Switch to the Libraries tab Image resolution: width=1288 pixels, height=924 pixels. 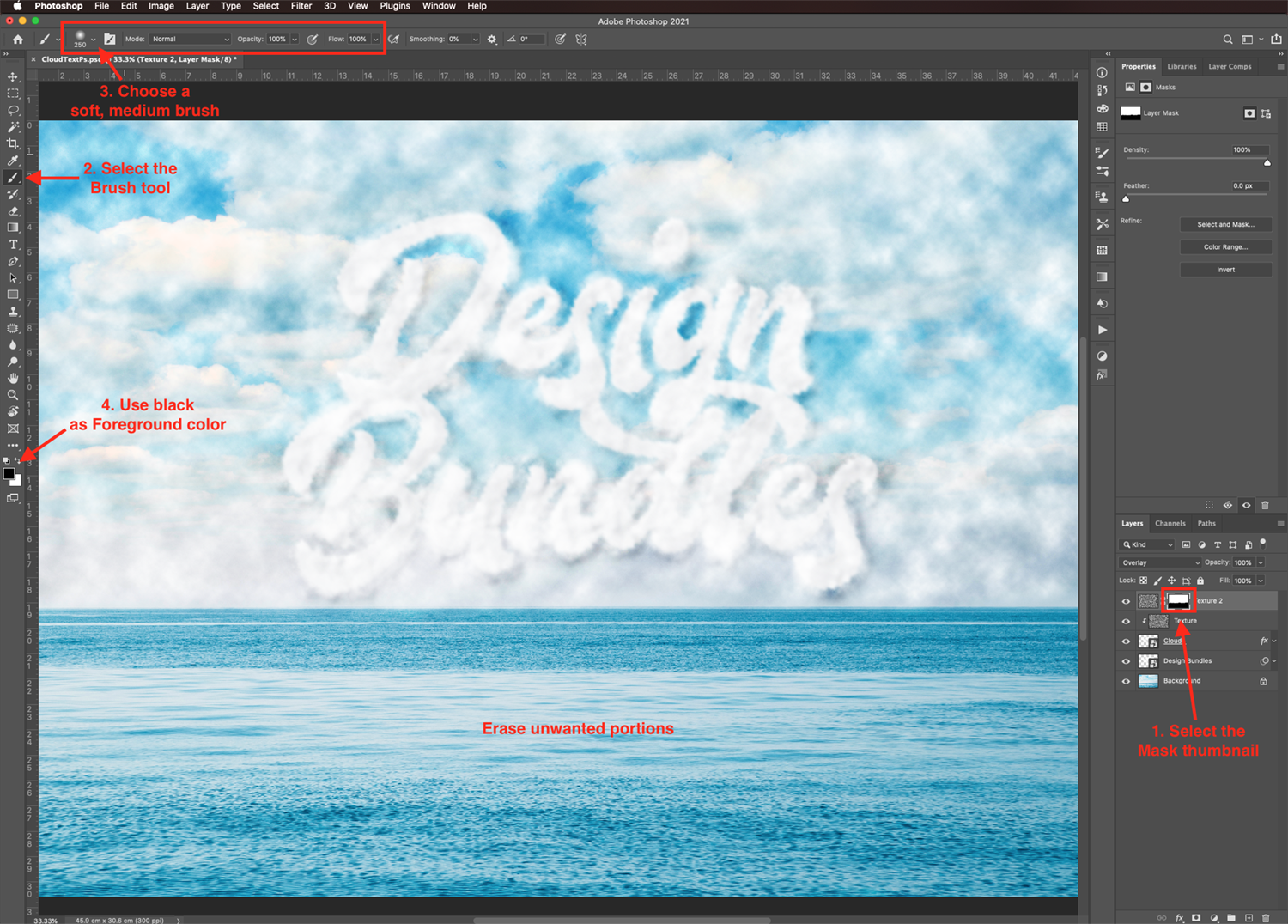tap(1182, 66)
